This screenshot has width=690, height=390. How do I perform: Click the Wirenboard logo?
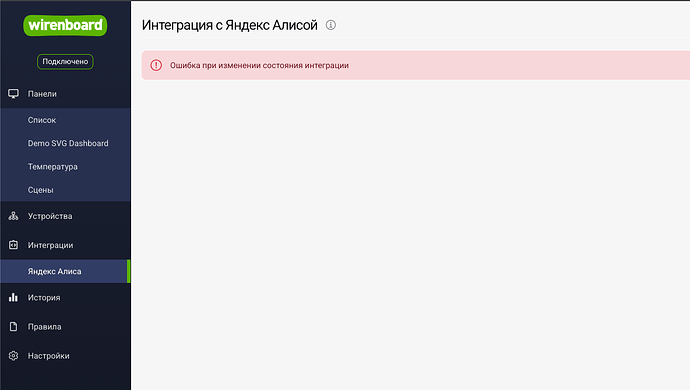click(x=65, y=26)
